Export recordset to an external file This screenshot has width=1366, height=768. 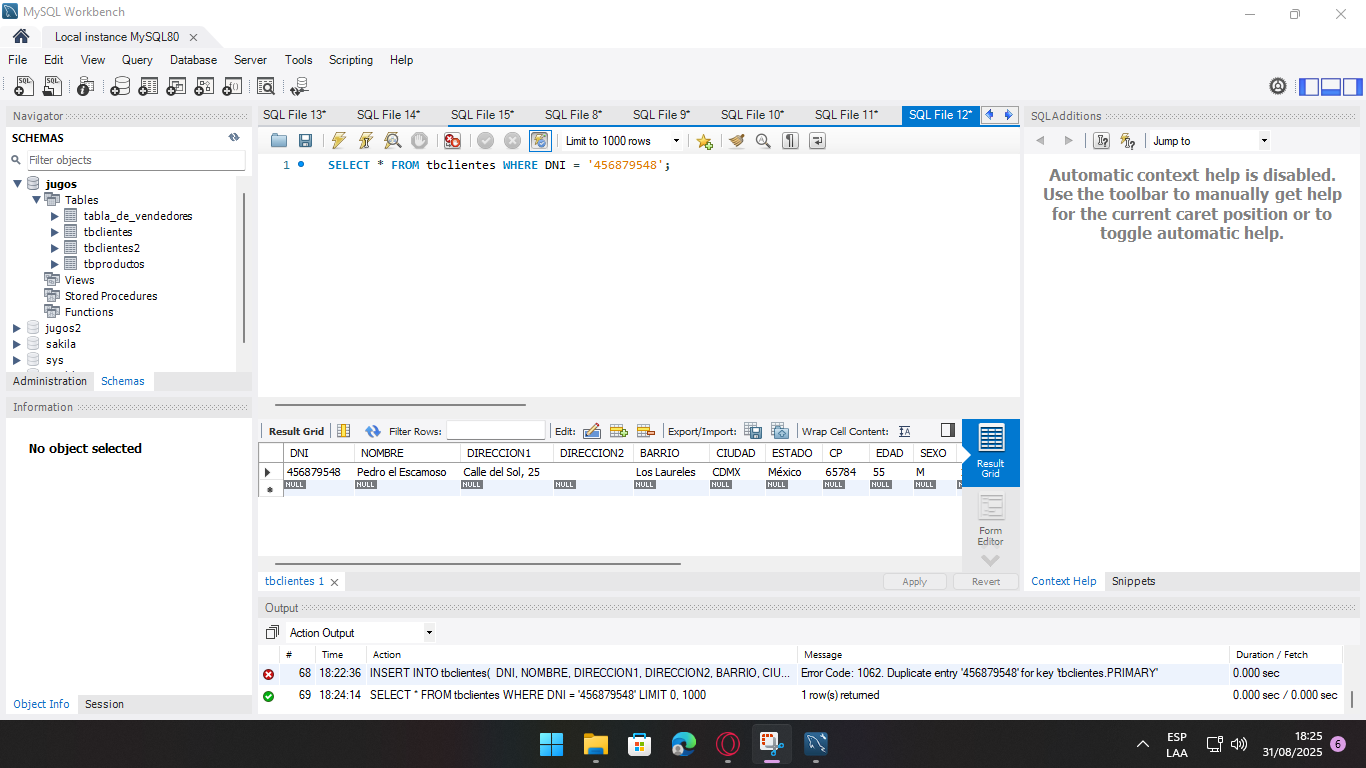753,431
